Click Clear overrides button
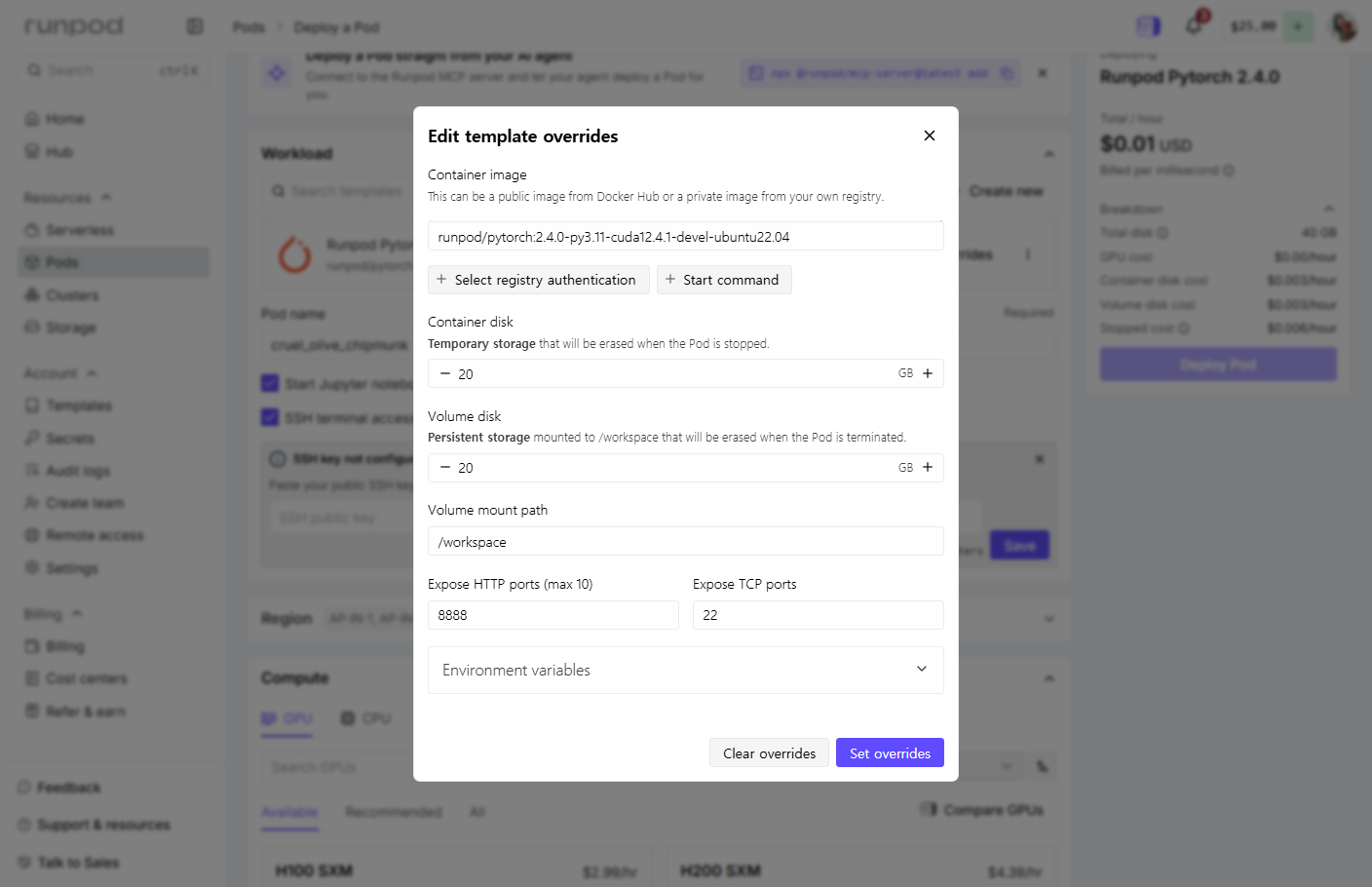This screenshot has height=887, width=1372. (x=770, y=752)
